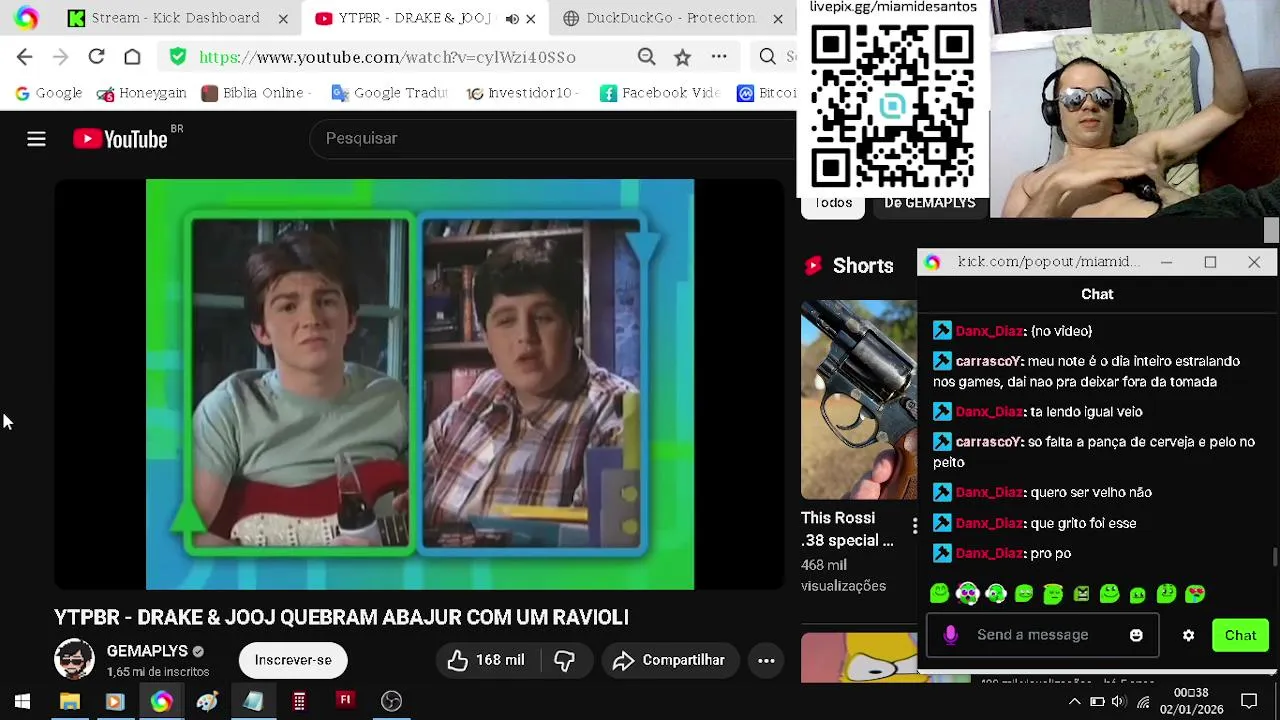Open the Honeygain bookmark

pos(141,93)
